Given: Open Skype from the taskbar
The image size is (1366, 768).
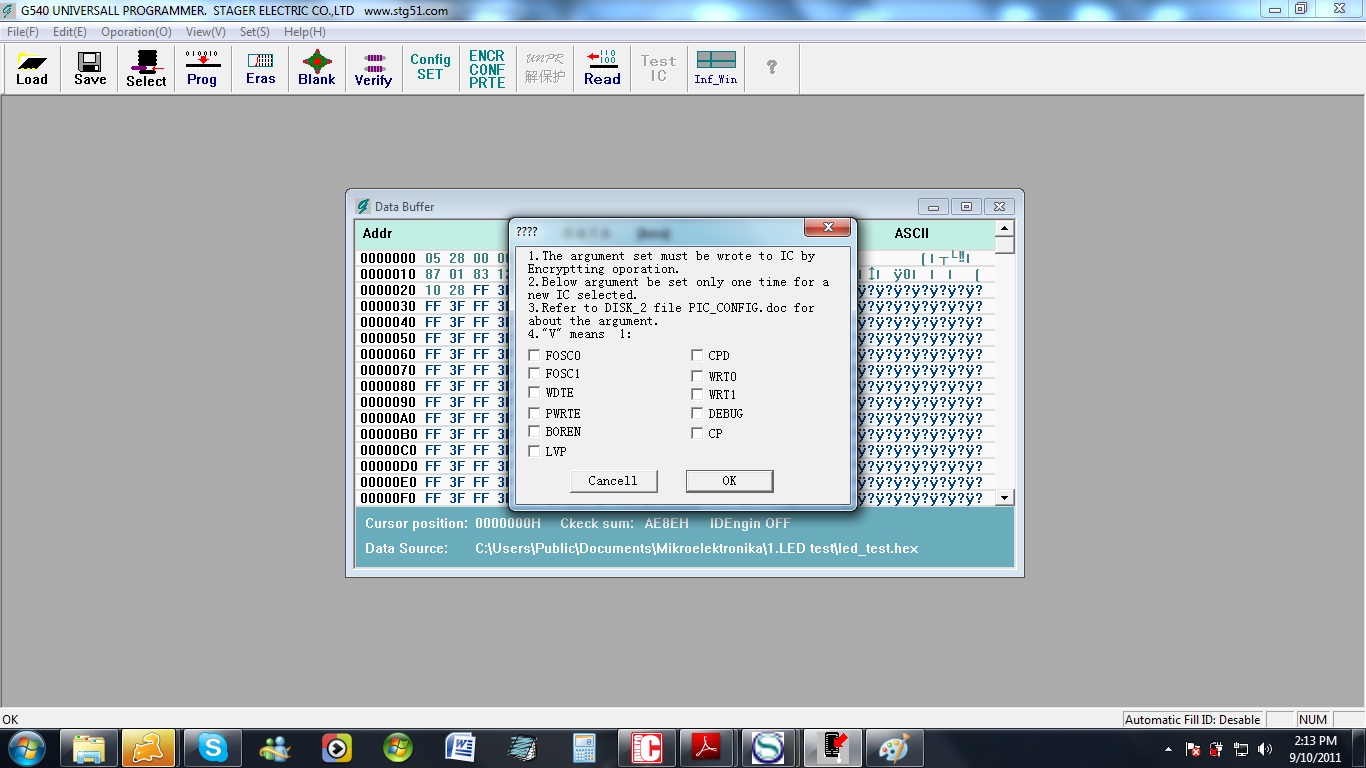Looking at the screenshot, I should pyautogui.click(x=212, y=748).
